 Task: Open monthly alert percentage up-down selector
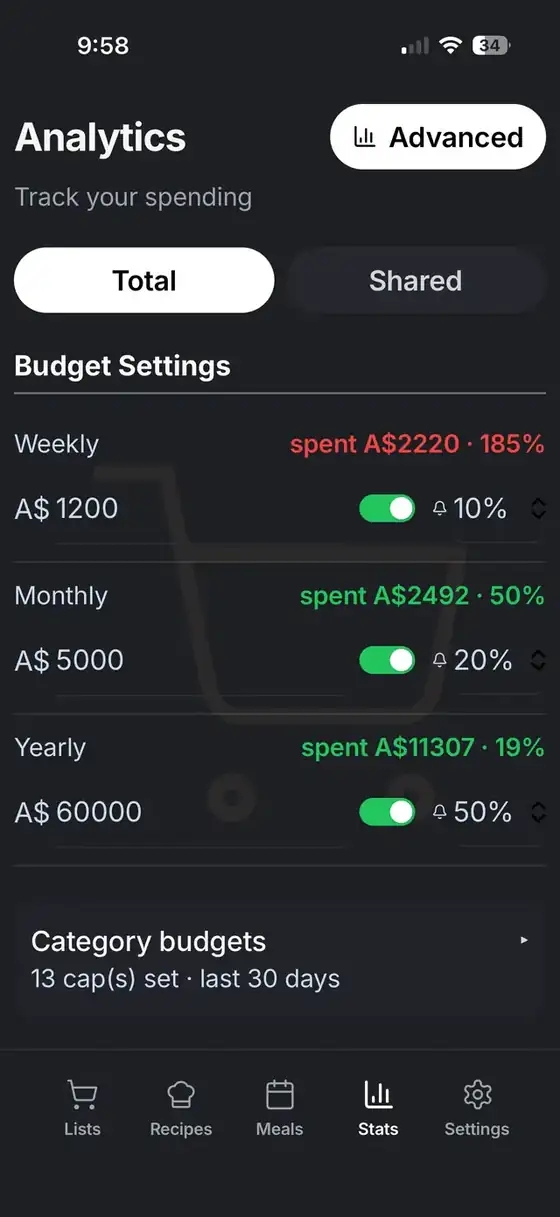[538, 661]
